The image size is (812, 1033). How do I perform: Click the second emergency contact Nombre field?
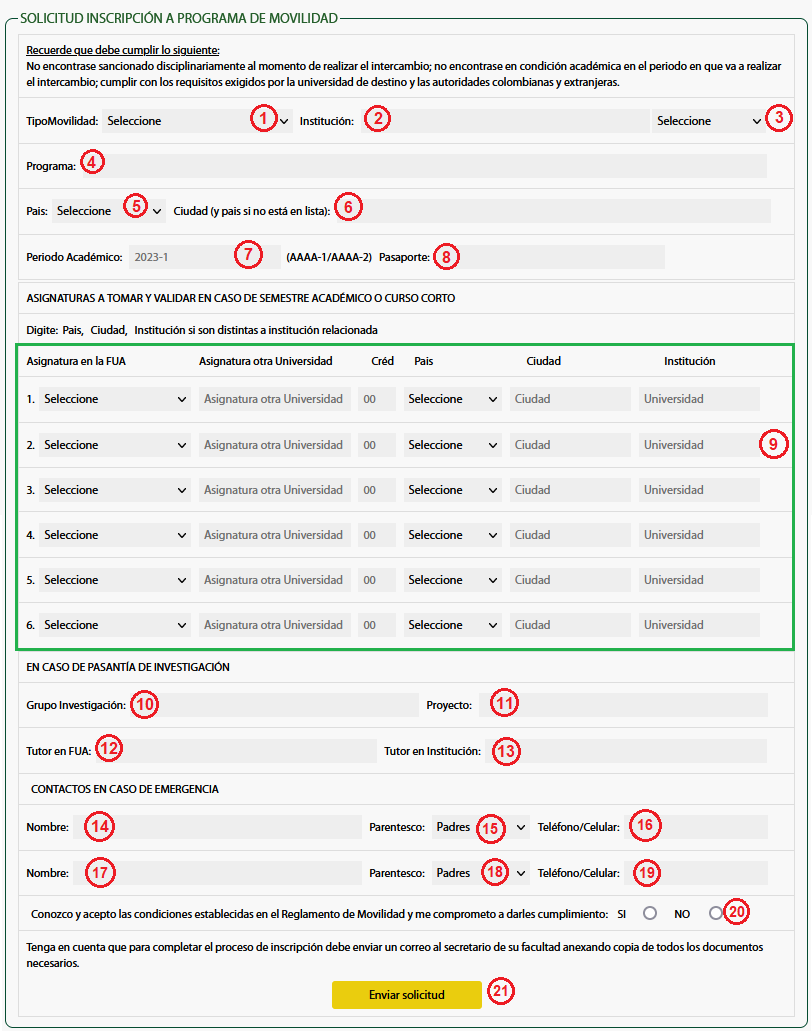pos(217,873)
